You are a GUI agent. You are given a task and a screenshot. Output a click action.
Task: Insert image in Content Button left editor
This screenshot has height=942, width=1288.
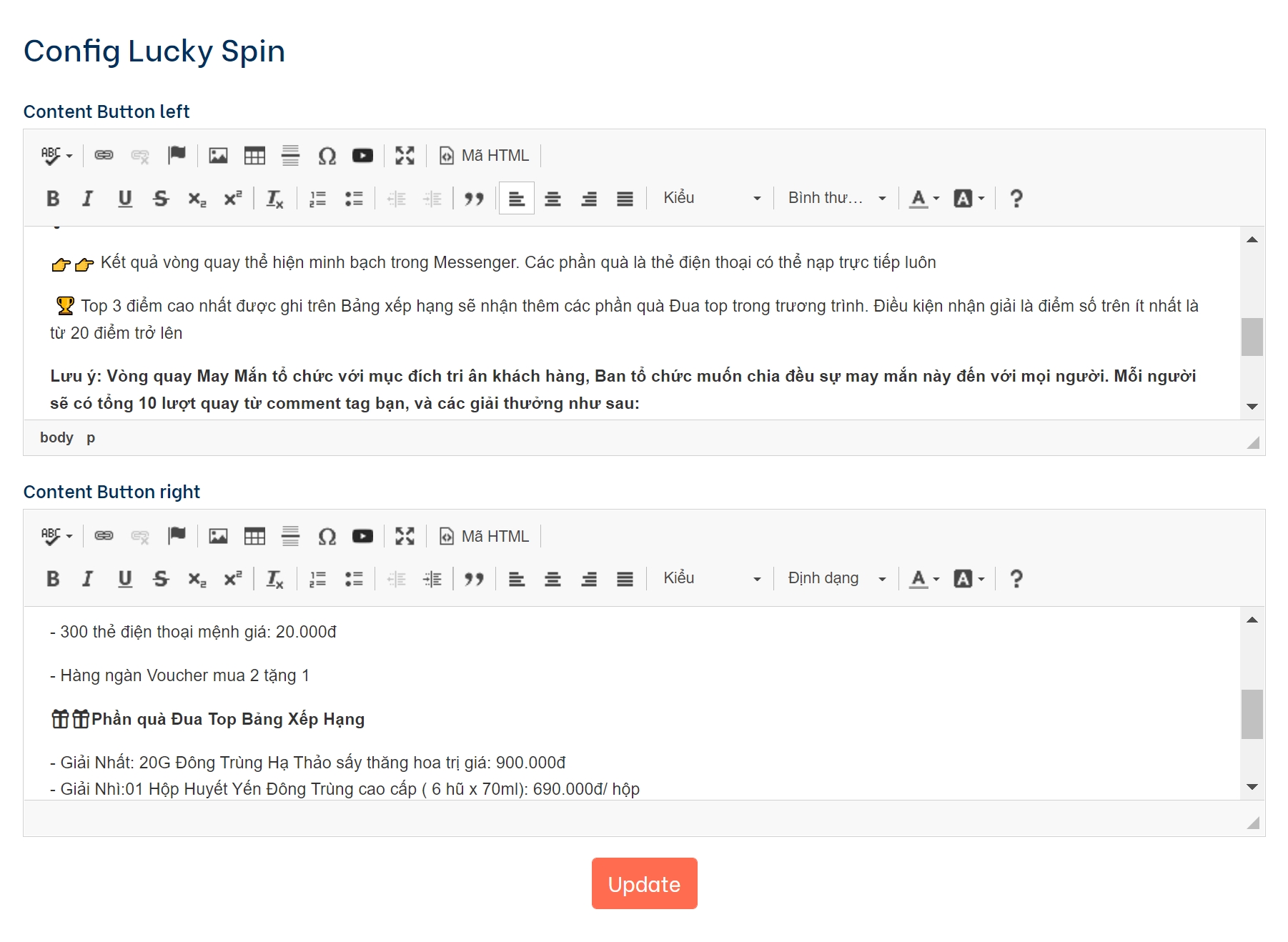(218, 156)
